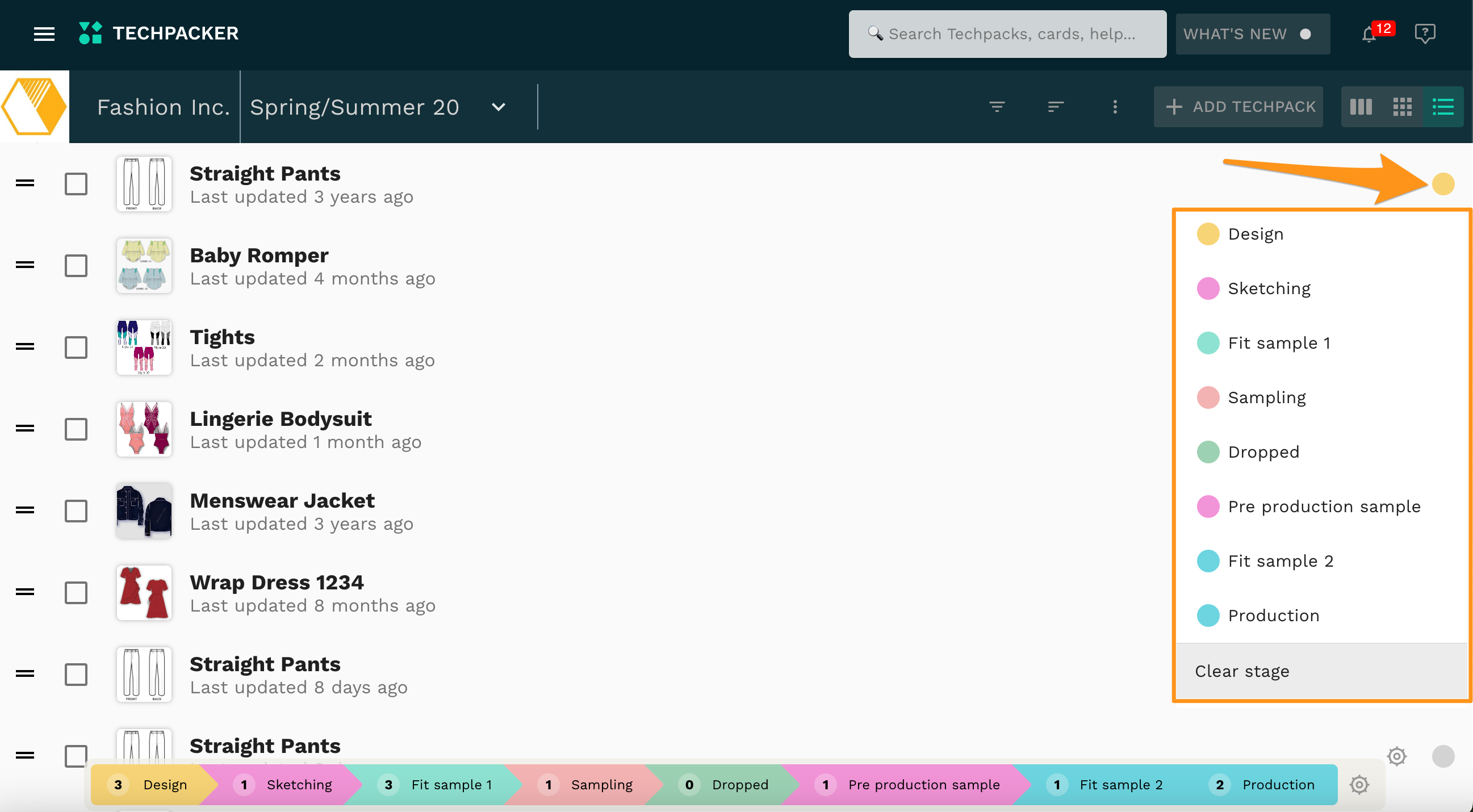1473x812 pixels.
Task: Check the Baby Romper checkbox
Action: pyautogui.click(x=76, y=266)
